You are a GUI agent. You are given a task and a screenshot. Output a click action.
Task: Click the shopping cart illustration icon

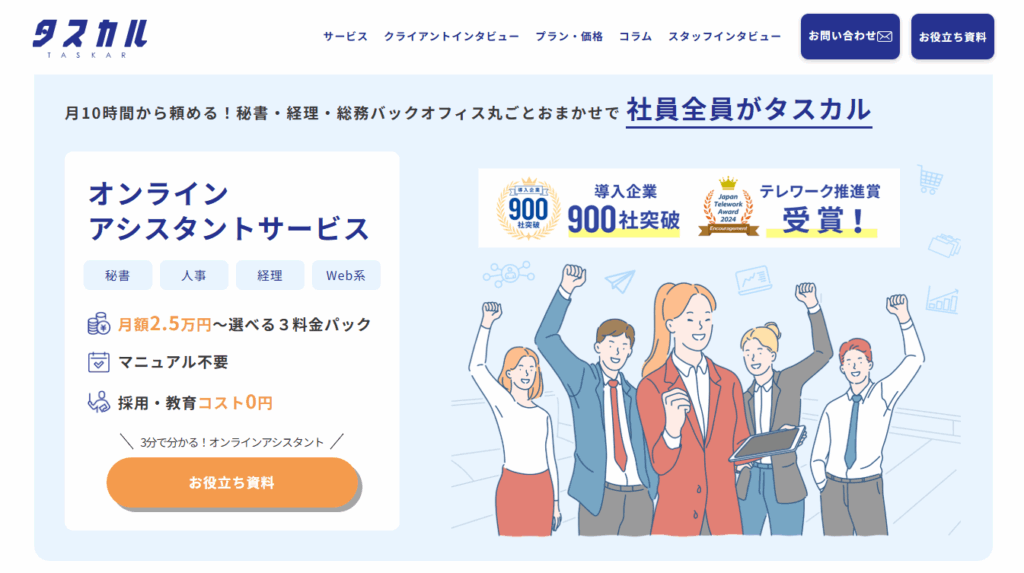[x=930, y=178]
